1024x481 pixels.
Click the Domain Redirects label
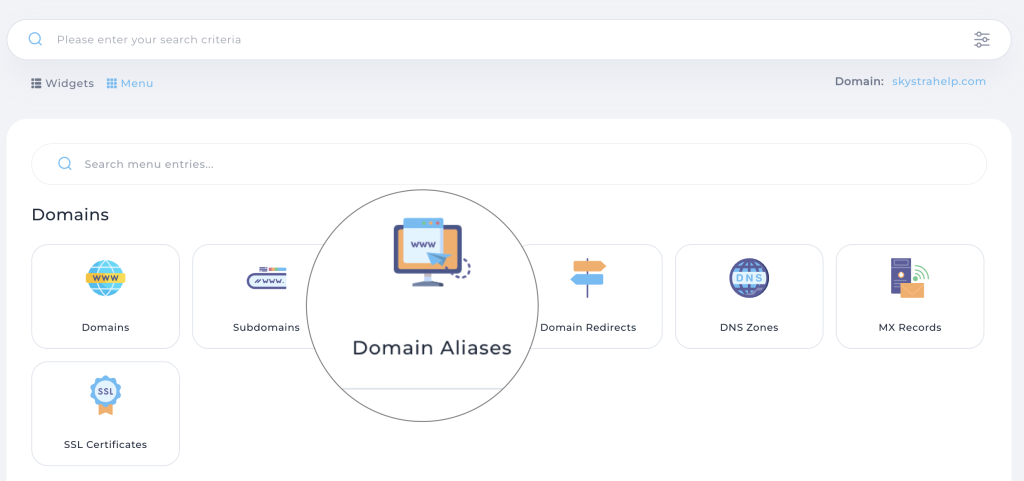(588, 327)
